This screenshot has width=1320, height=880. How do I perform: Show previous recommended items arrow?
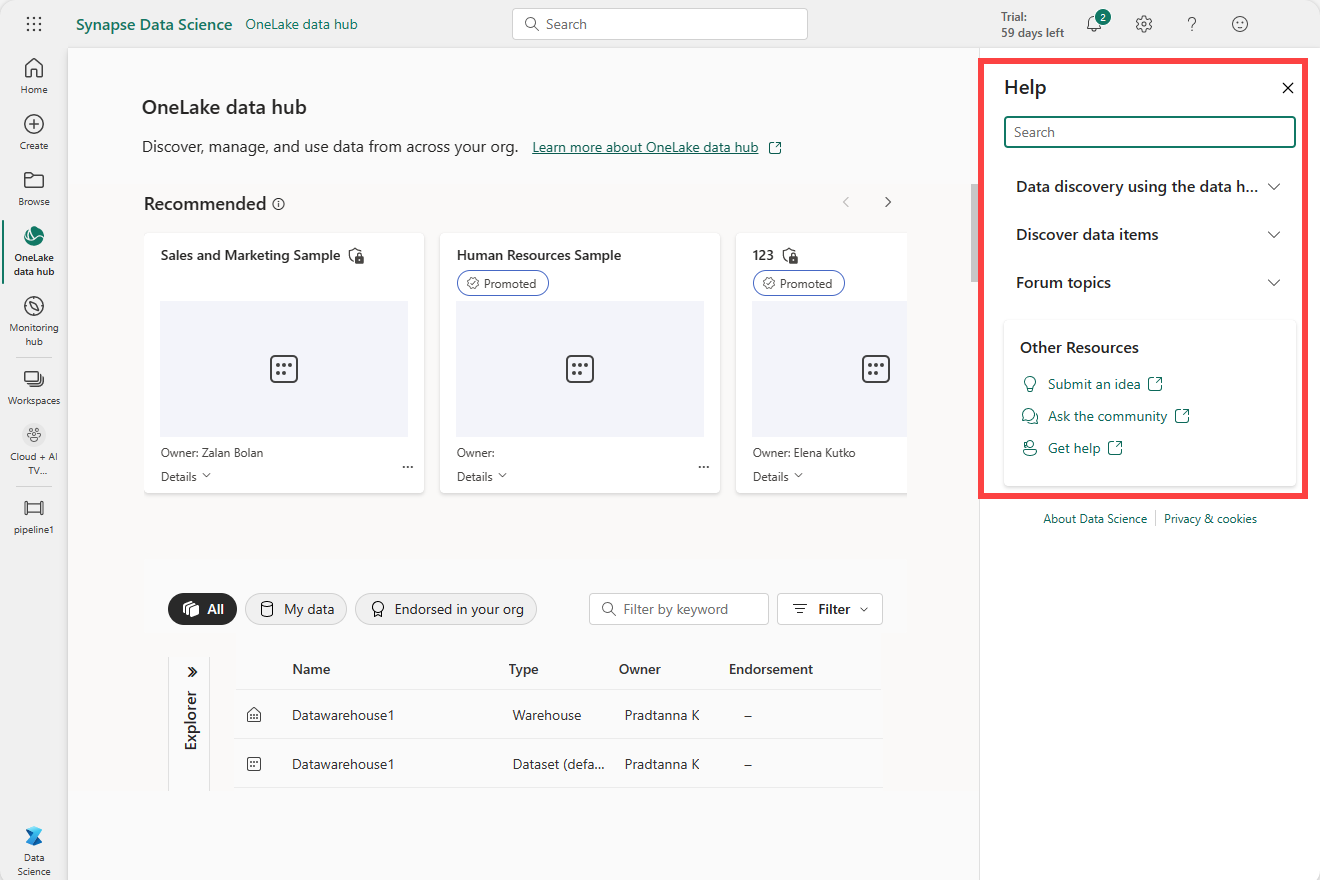846,202
